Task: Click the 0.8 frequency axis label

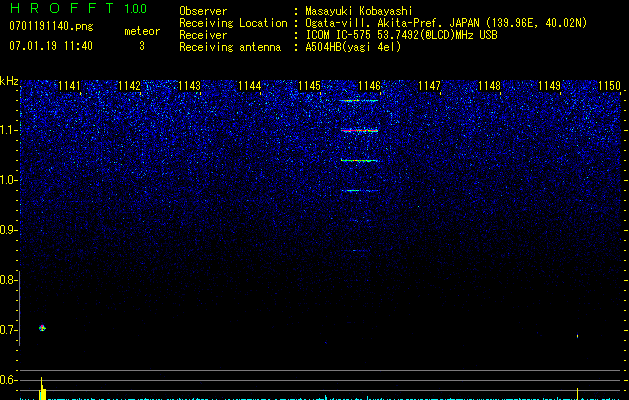Action: coord(8,280)
